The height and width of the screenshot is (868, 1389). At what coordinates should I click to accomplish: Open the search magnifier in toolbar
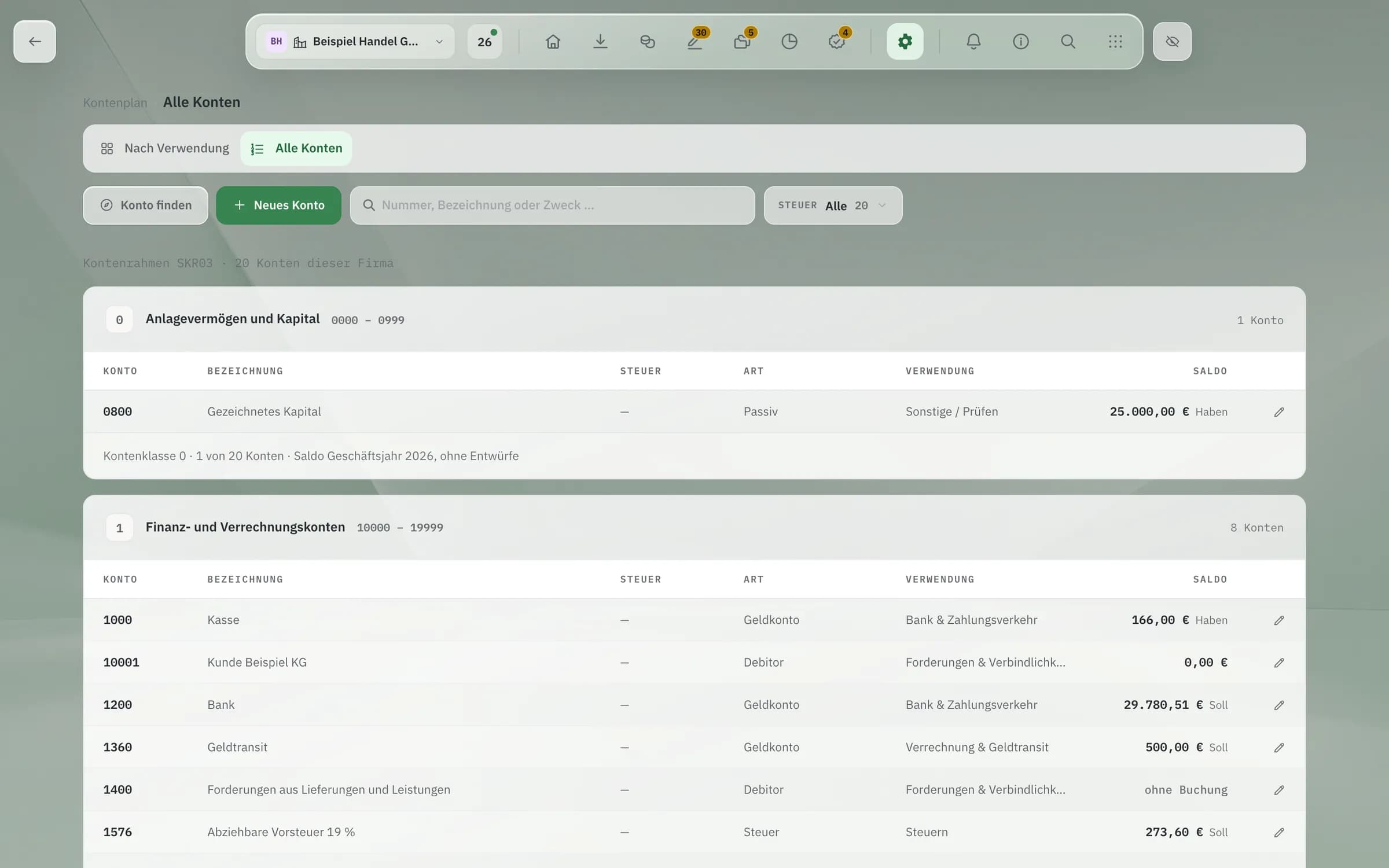pyautogui.click(x=1068, y=41)
